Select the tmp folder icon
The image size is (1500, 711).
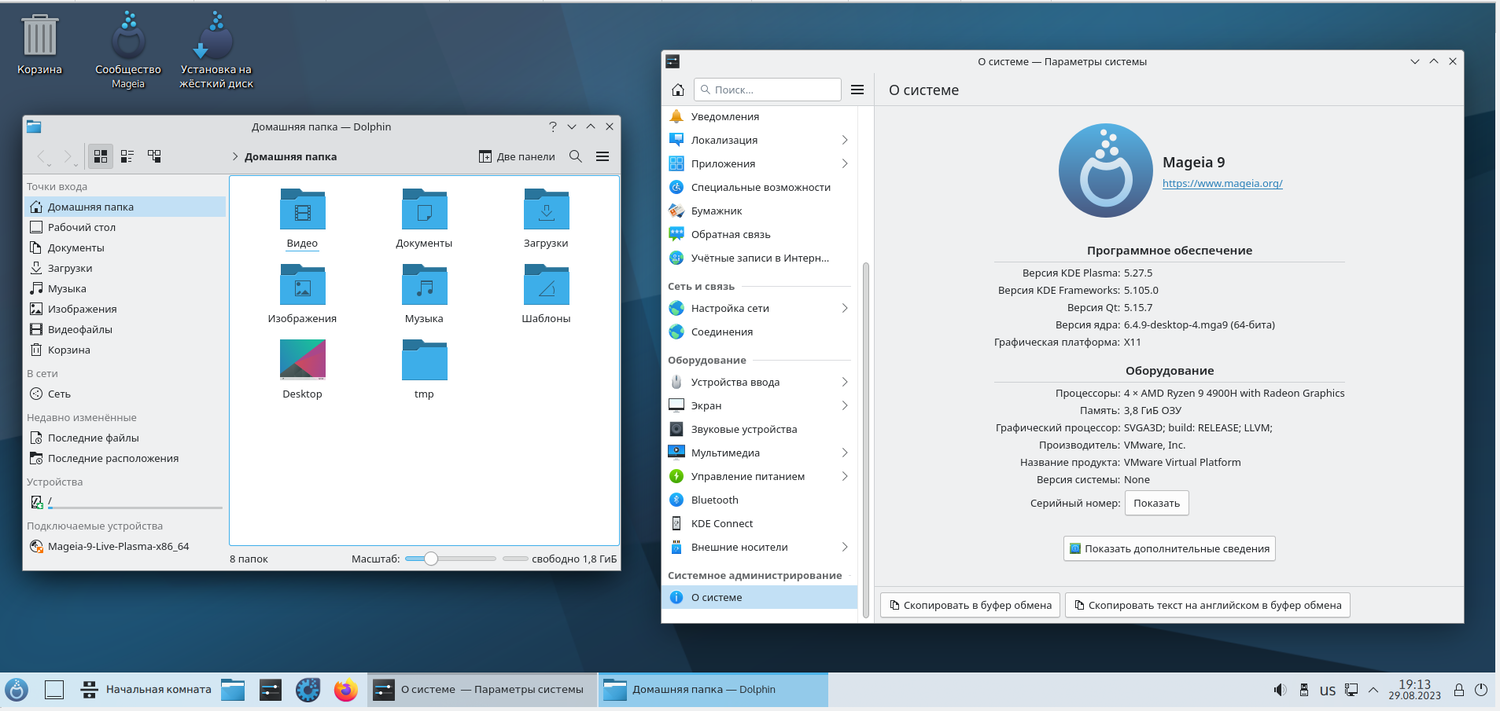[424, 361]
